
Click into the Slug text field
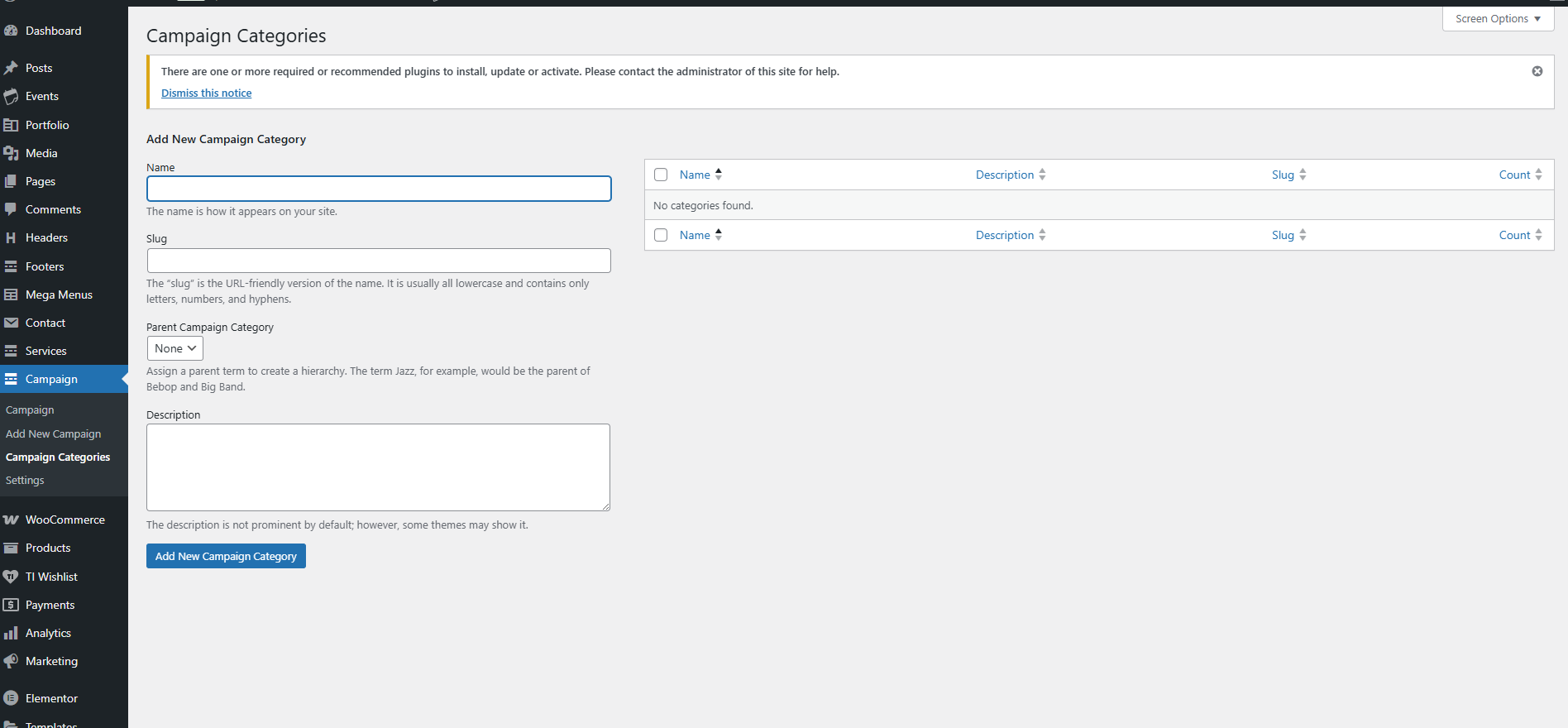tap(379, 261)
